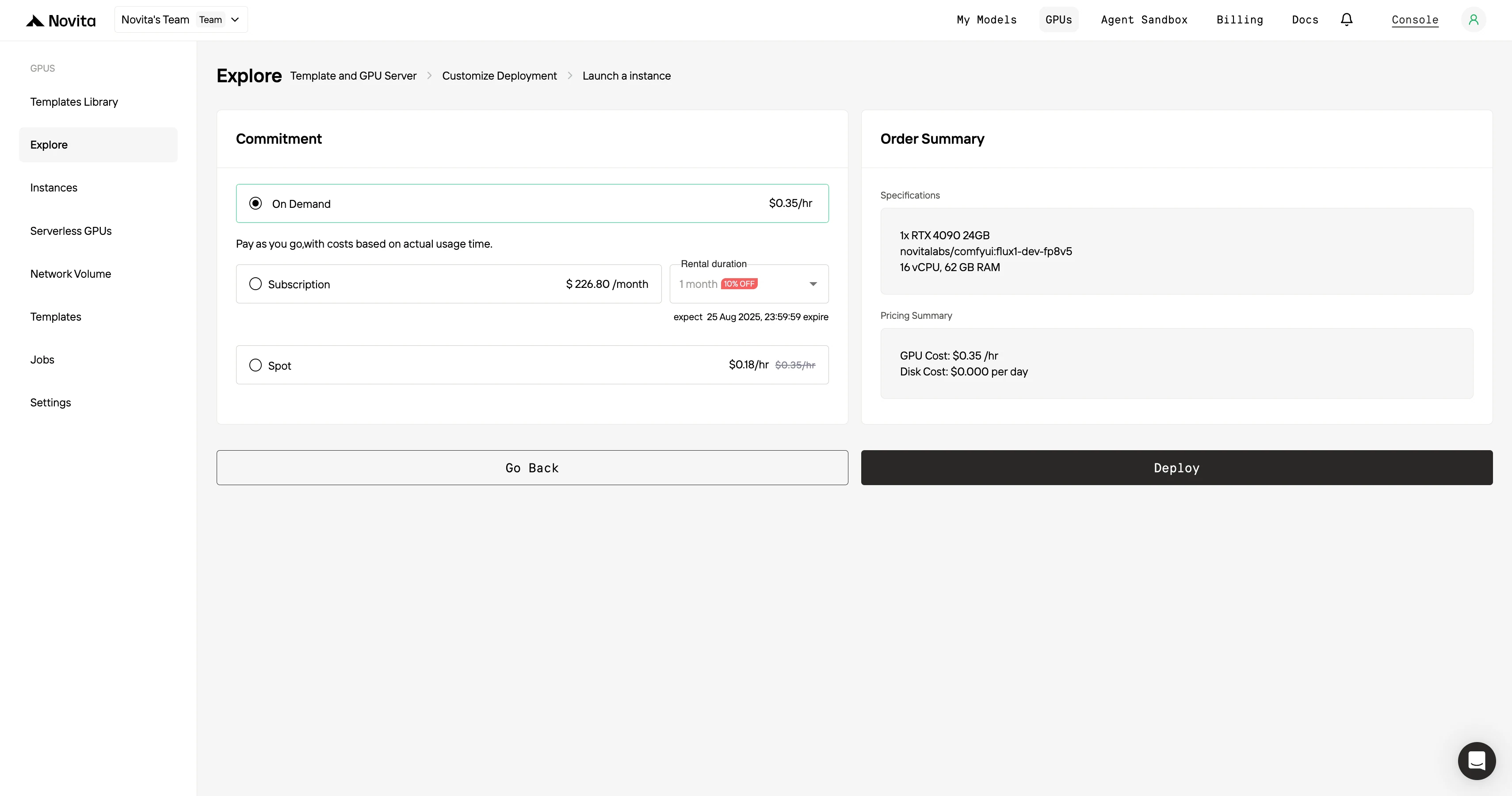Expand the Novita's Team switcher
Image resolution: width=1512 pixels, height=796 pixels.
pos(181,19)
